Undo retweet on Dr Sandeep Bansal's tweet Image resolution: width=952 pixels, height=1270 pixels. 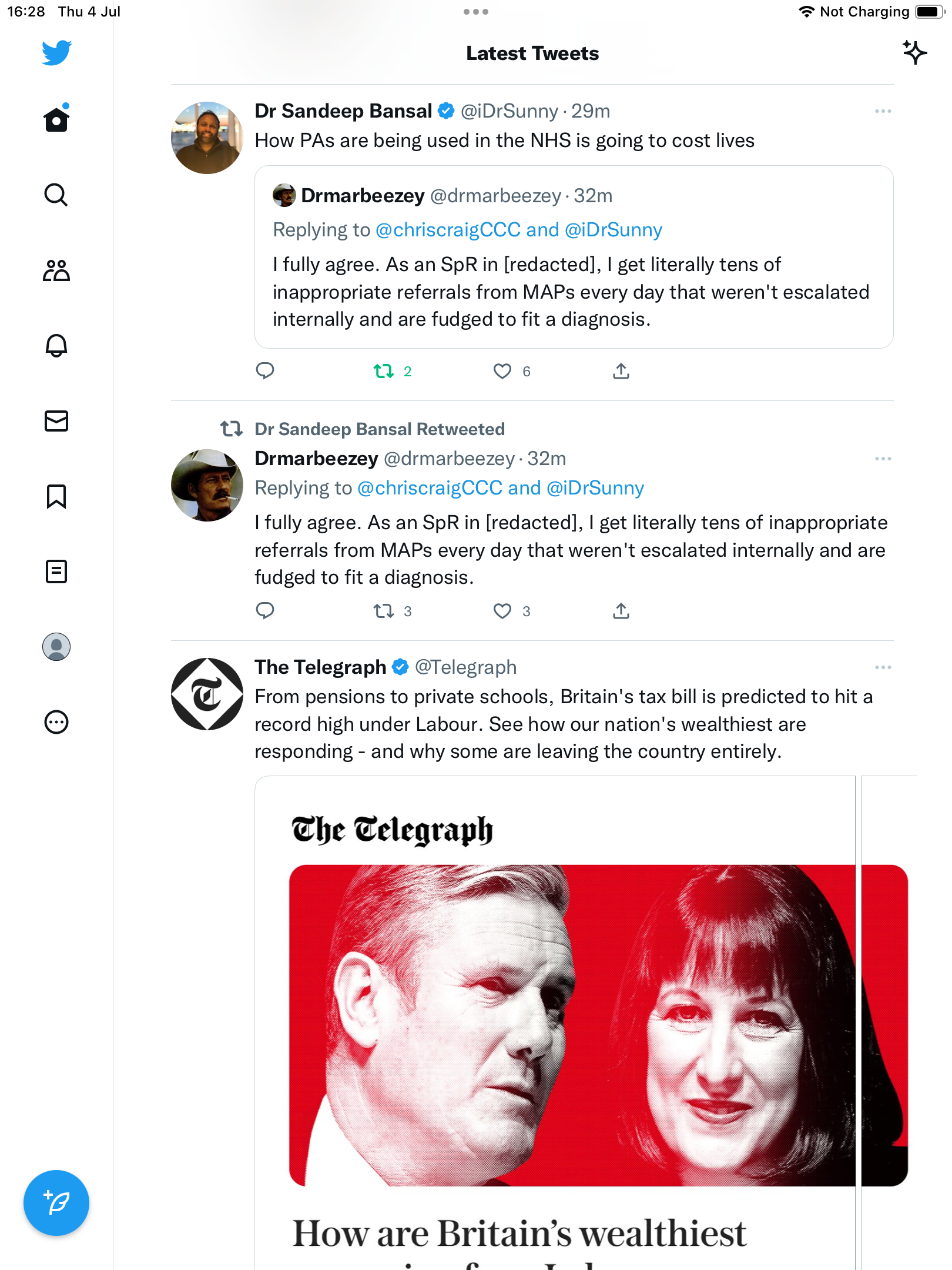coord(384,371)
